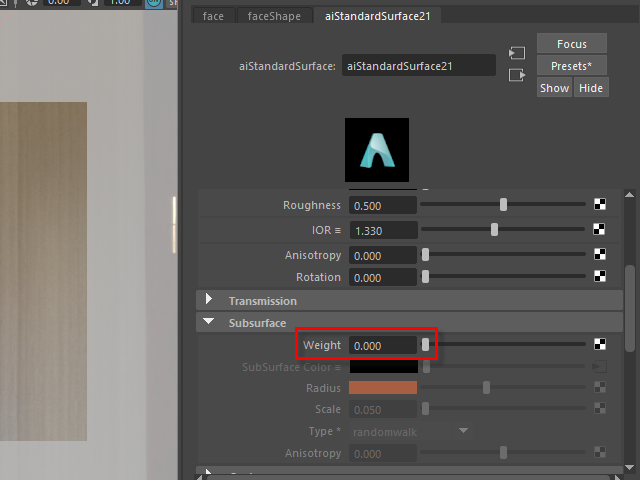The width and height of the screenshot is (640, 480).
Task: Switch to the faceShape tab
Action: click(x=274, y=16)
